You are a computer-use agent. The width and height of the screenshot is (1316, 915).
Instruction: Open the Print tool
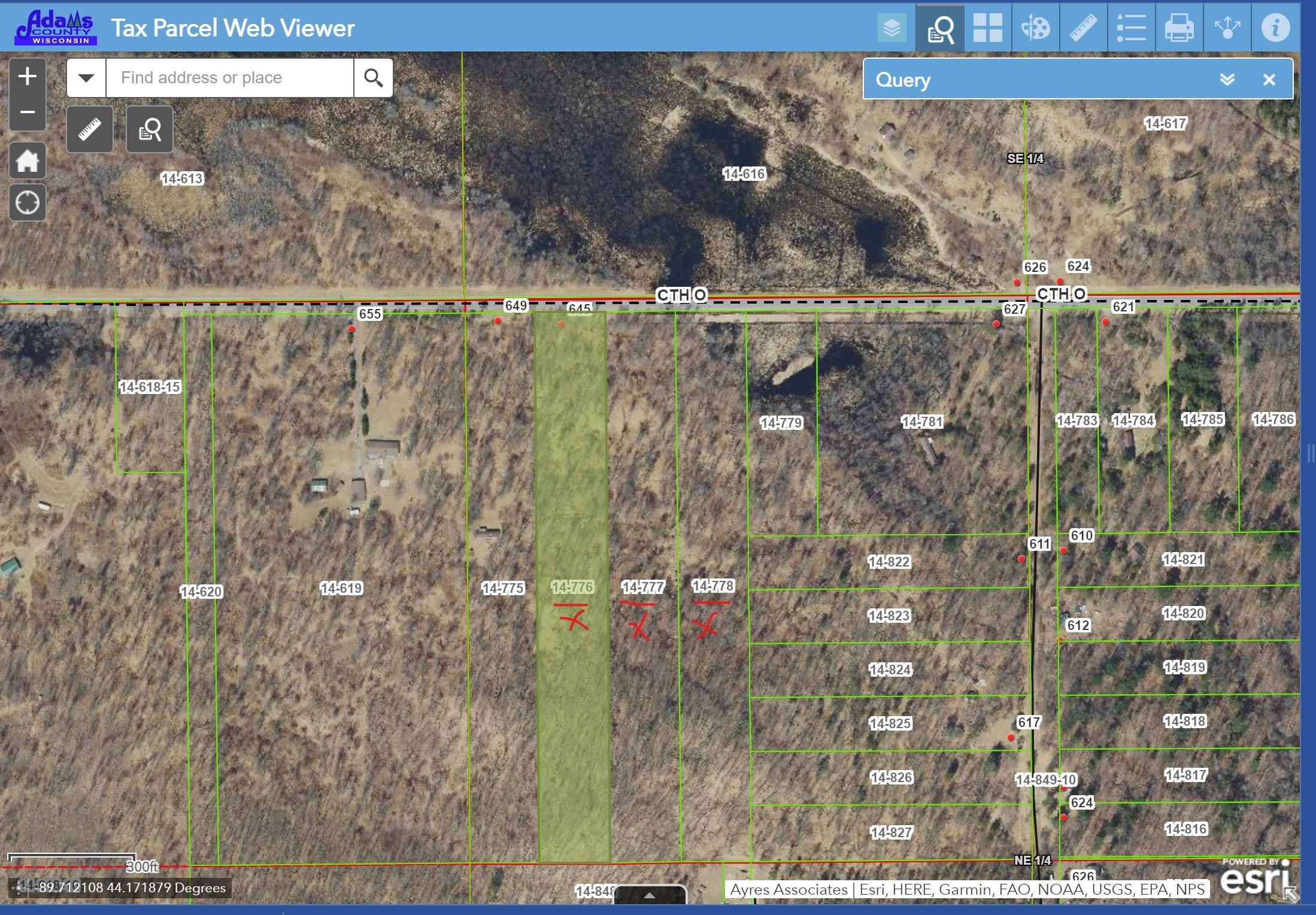click(x=1179, y=27)
